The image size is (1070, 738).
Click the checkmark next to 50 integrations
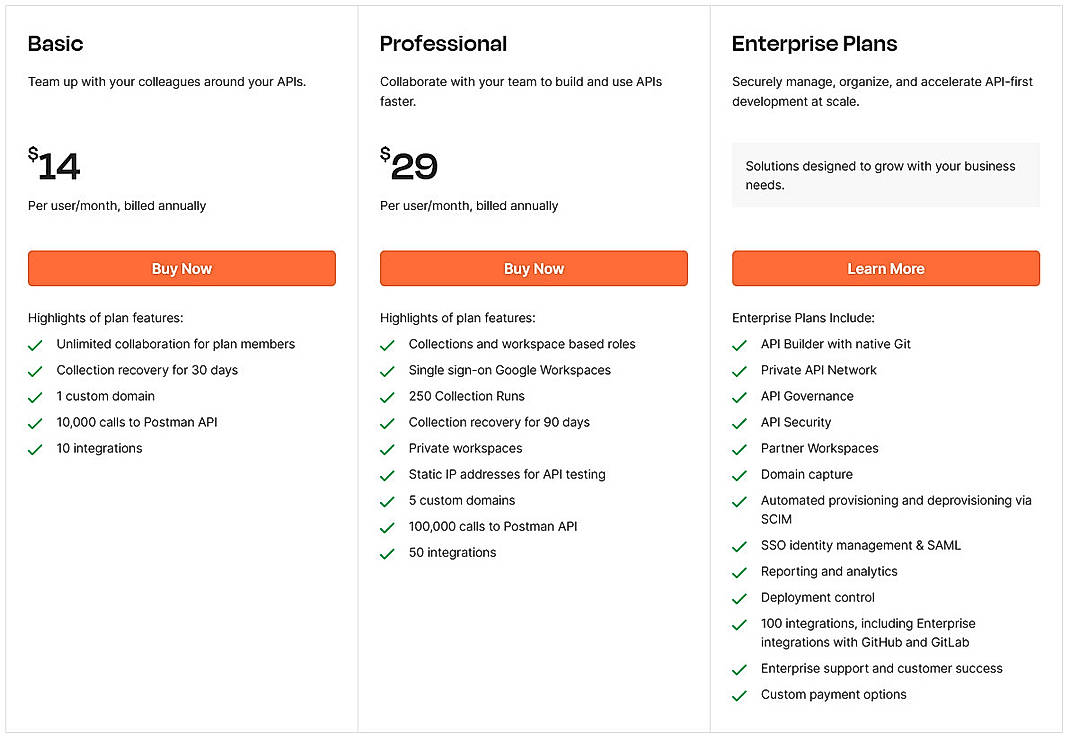tap(387, 552)
